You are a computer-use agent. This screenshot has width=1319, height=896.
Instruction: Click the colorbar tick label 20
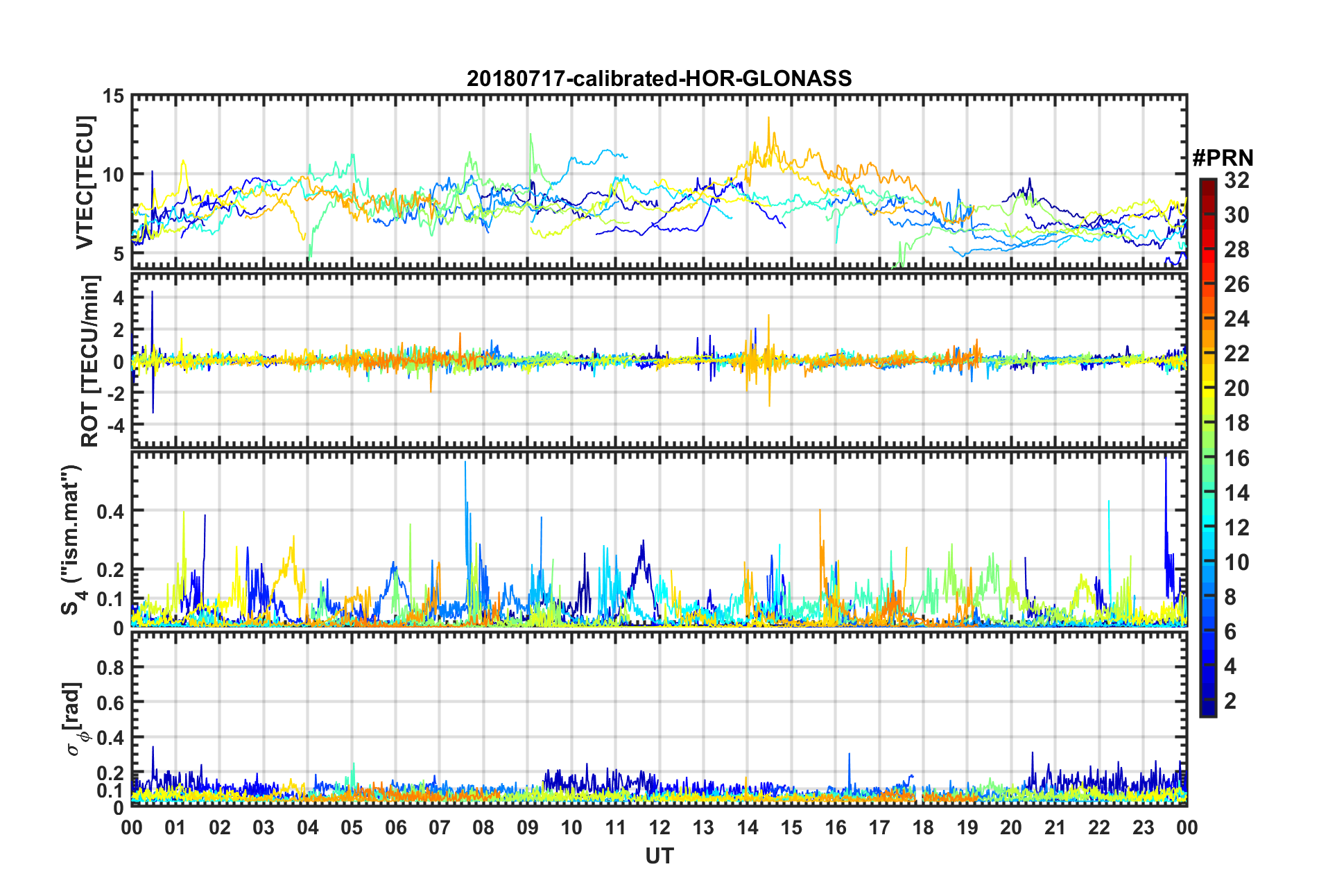click(1236, 388)
